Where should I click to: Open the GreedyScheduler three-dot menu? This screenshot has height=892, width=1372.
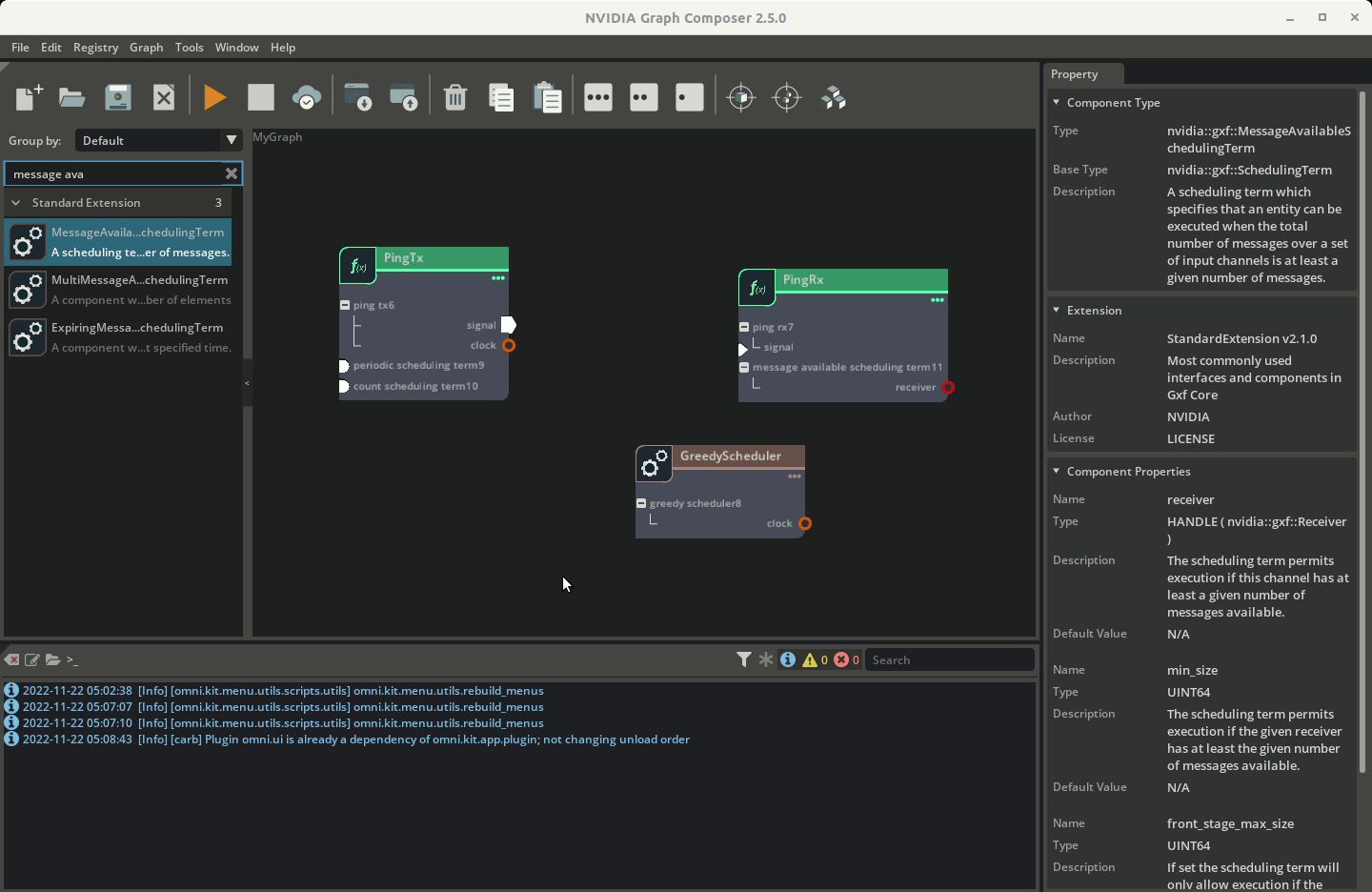click(x=795, y=476)
